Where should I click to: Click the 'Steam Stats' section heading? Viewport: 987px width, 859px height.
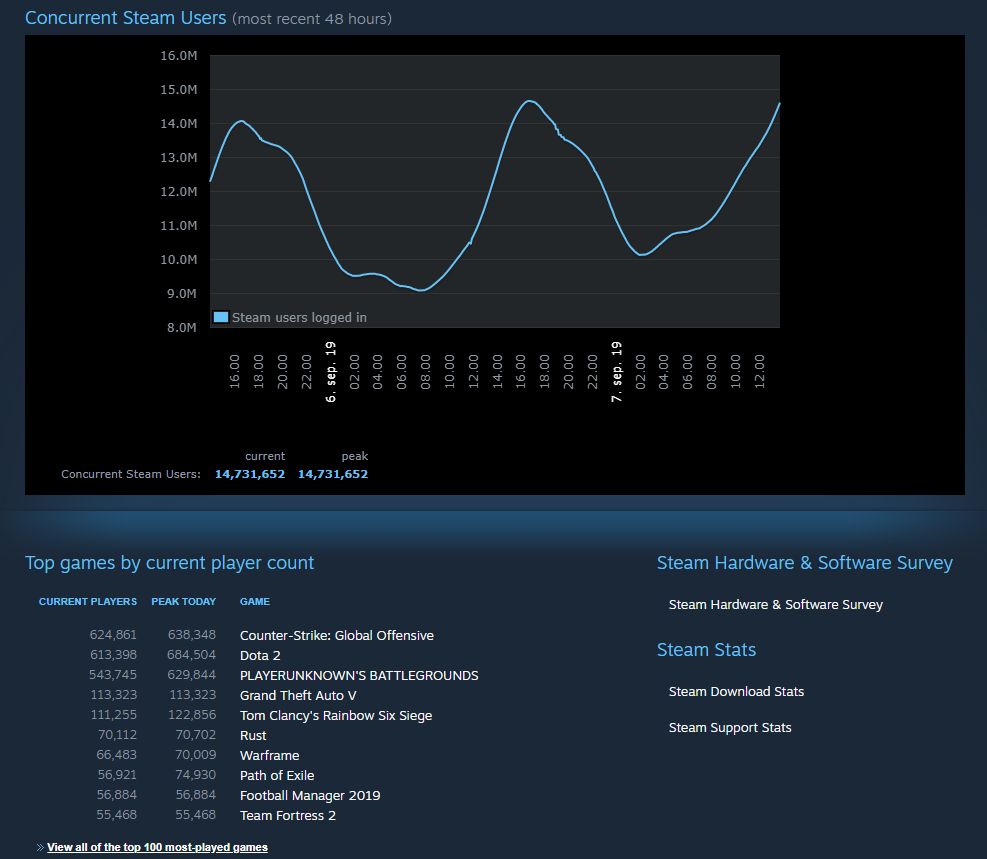[x=706, y=649]
